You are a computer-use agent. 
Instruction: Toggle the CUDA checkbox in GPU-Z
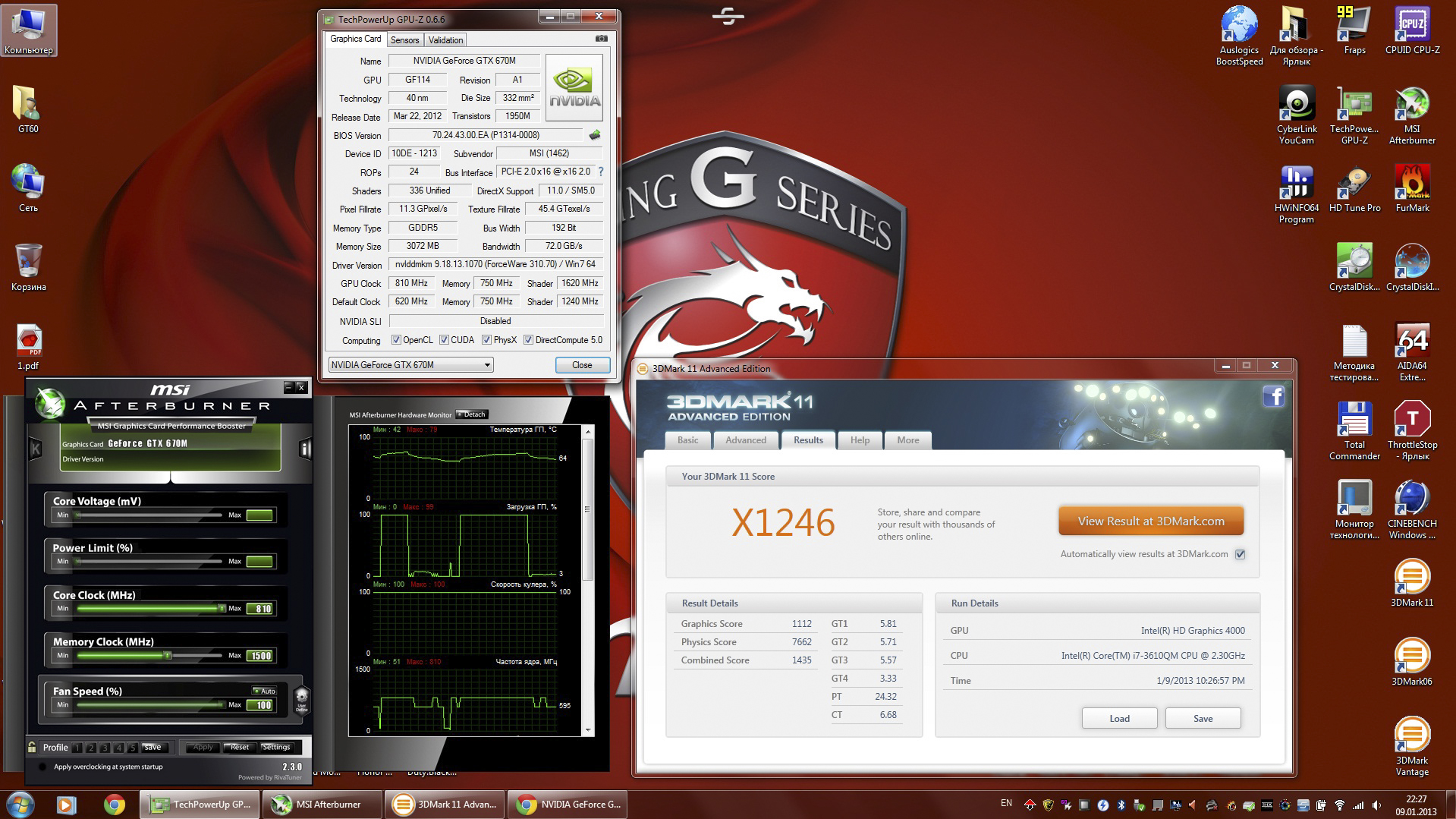click(x=444, y=340)
